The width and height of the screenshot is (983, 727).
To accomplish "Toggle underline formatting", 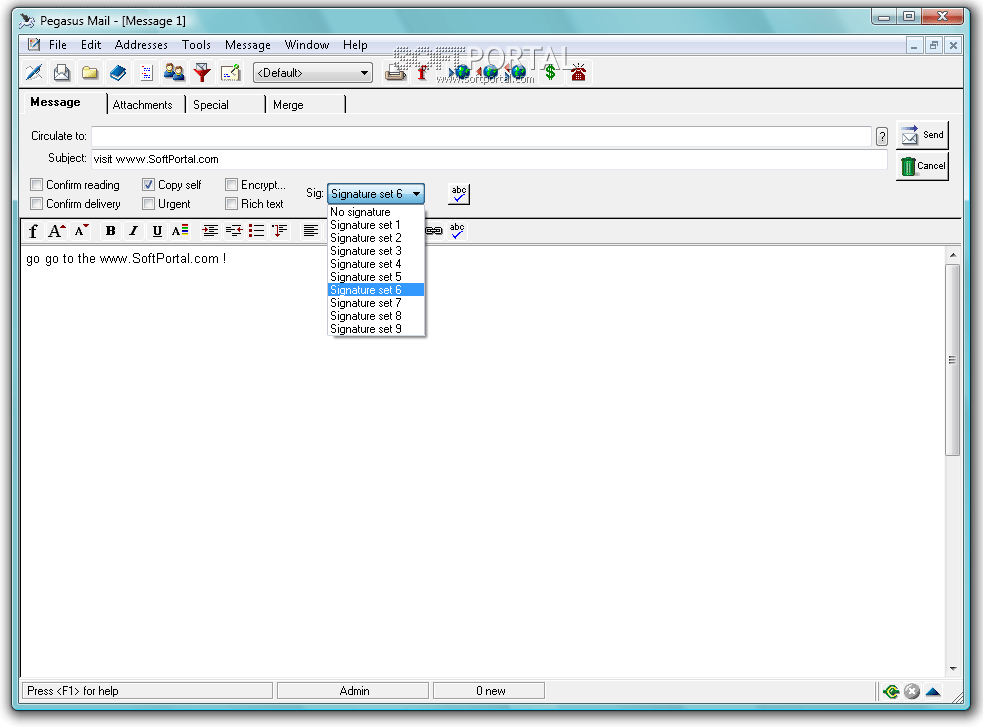I will (157, 231).
